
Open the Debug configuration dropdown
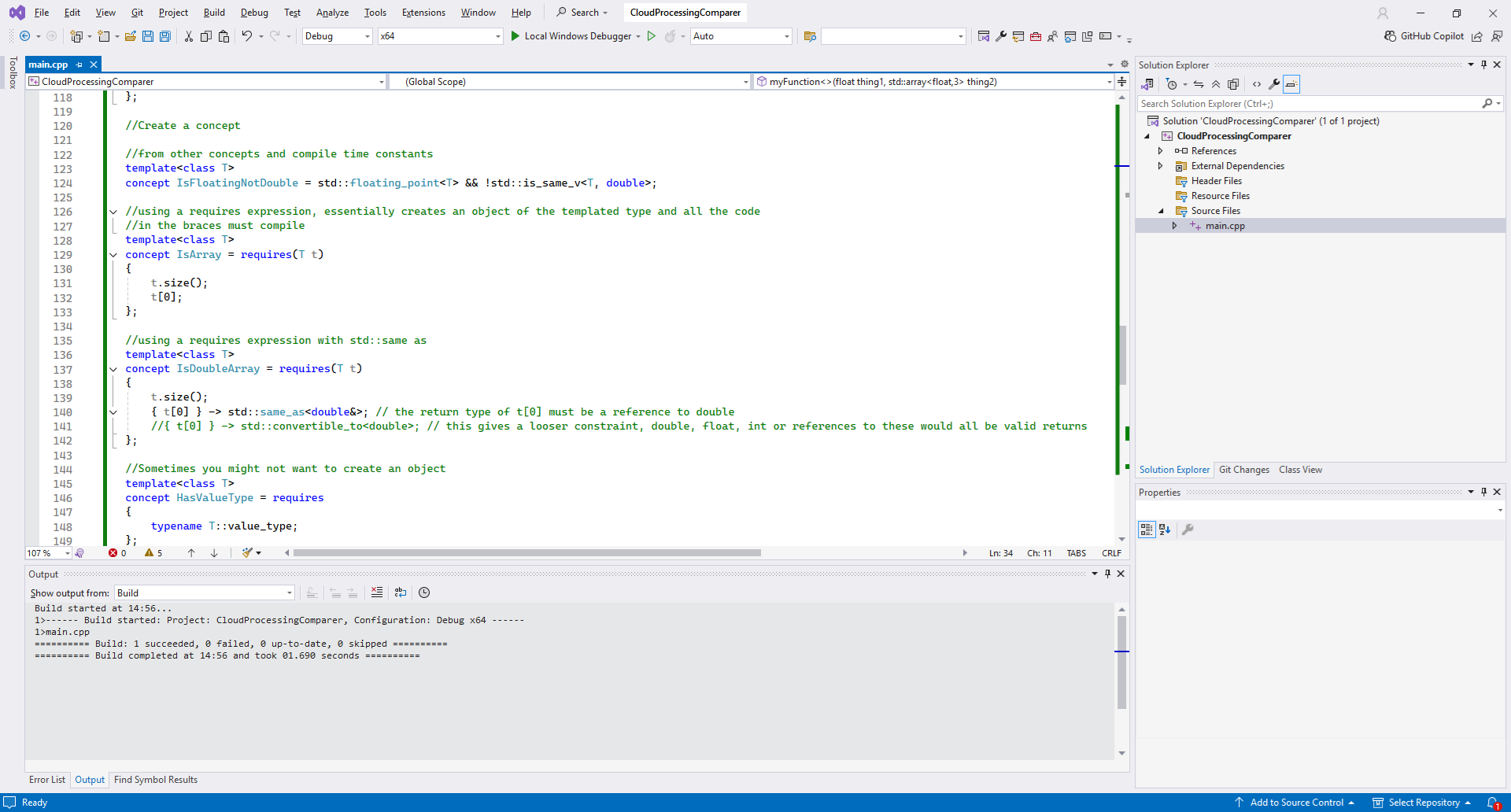337,36
